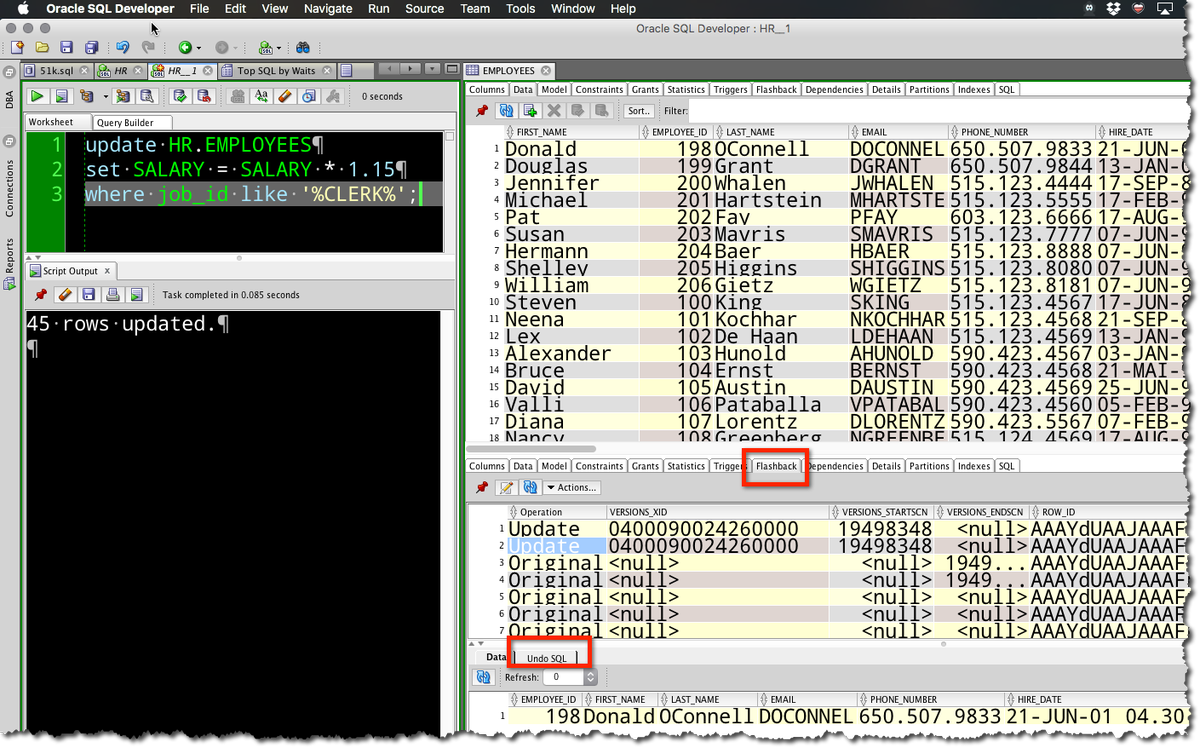Navigate back with green arrow button
This screenshot has width=1200, height=748.
185,47
